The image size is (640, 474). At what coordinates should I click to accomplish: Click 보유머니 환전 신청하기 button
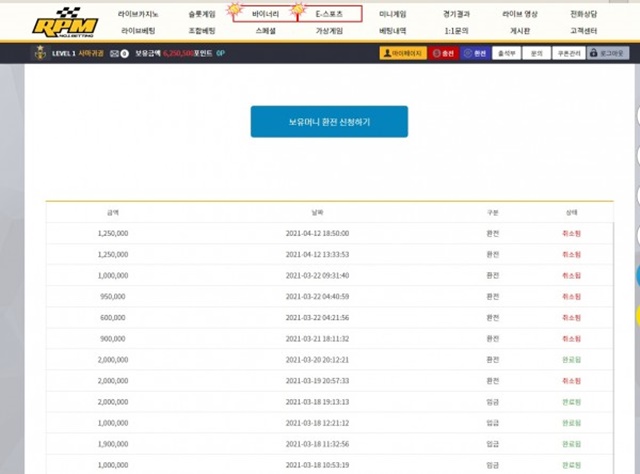point(329,122)
